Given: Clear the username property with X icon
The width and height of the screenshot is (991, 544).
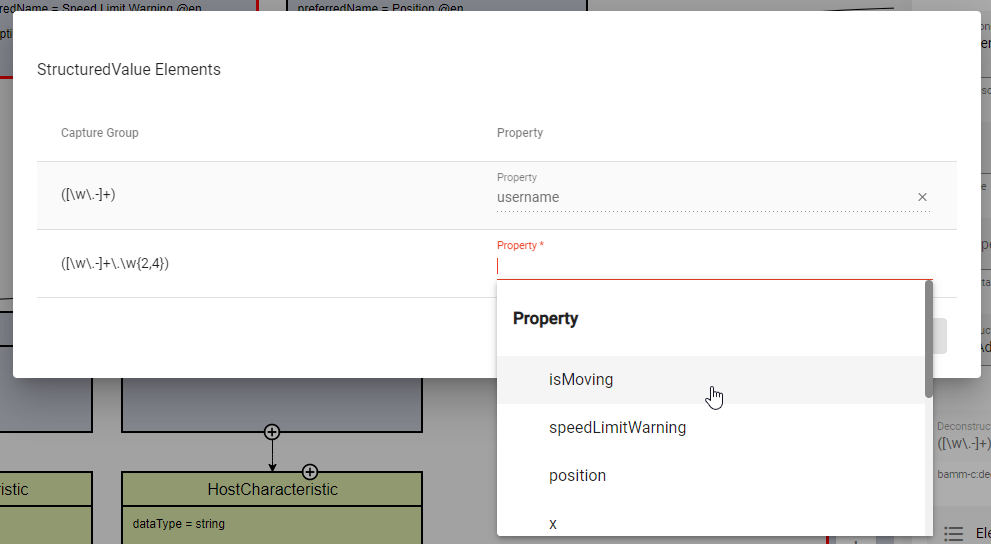Looking at the screenshot, I should tap(922, 197).
